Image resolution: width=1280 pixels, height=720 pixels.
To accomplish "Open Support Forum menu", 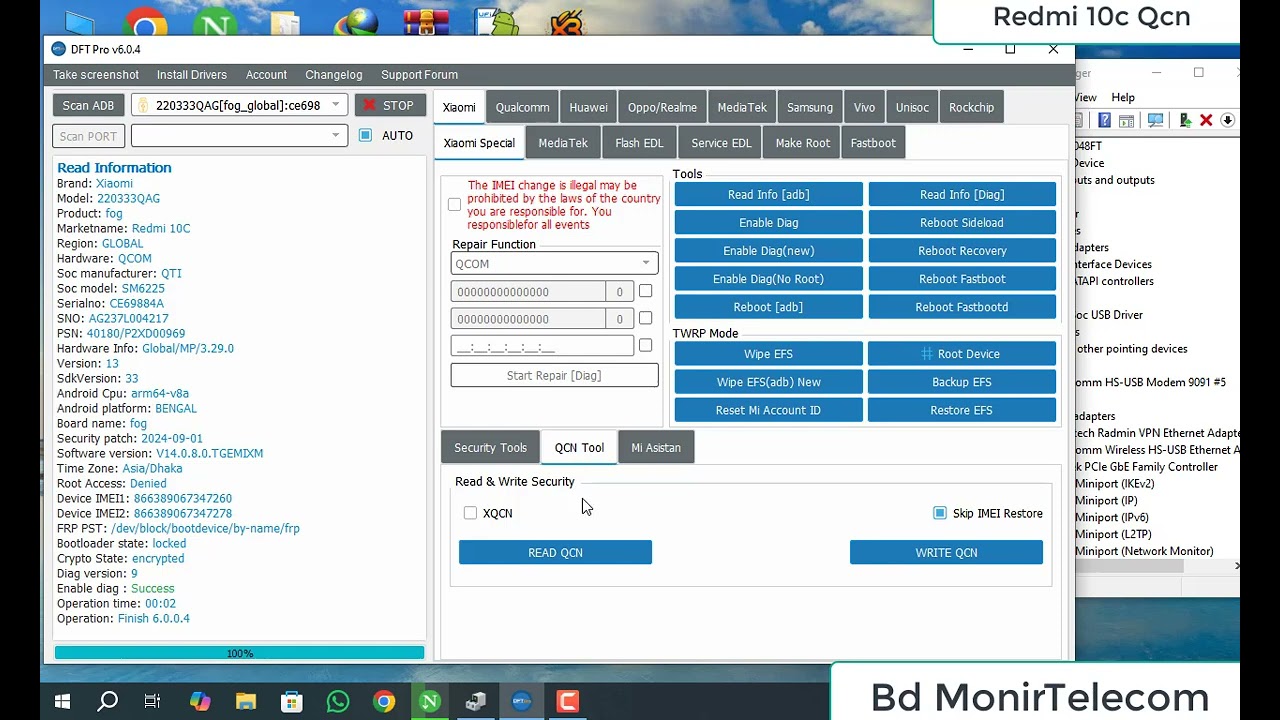I will click(x=419, y=75).
